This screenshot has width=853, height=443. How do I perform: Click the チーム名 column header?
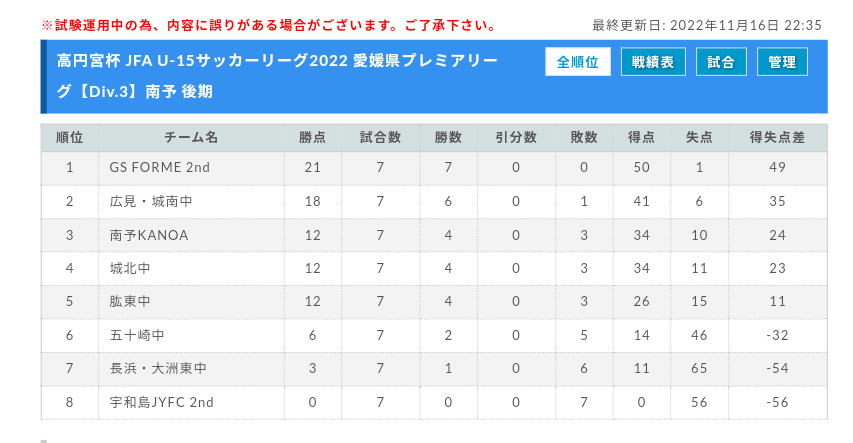[x=191, y=137]
